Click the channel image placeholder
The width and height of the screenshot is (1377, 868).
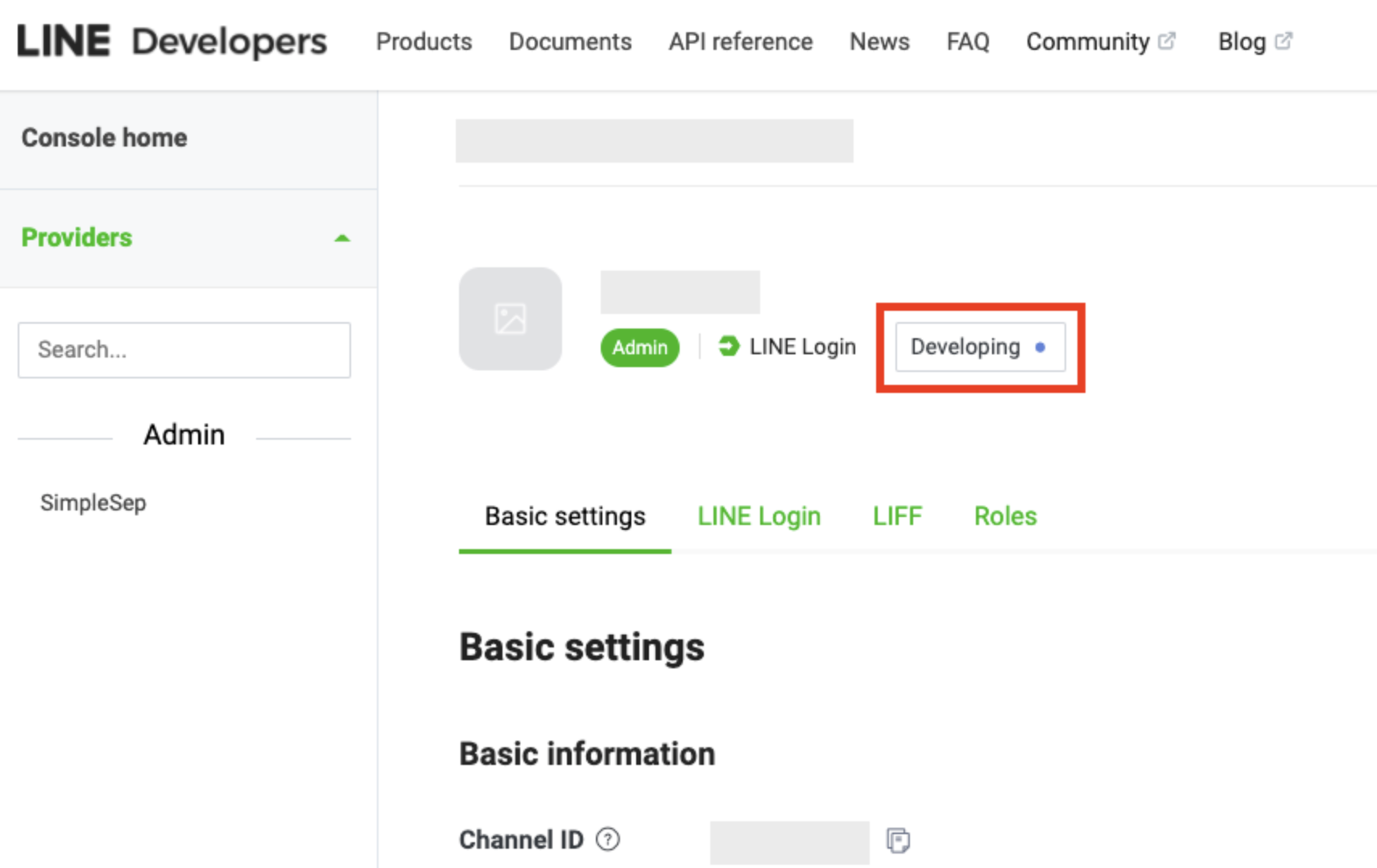pos(511,319)
